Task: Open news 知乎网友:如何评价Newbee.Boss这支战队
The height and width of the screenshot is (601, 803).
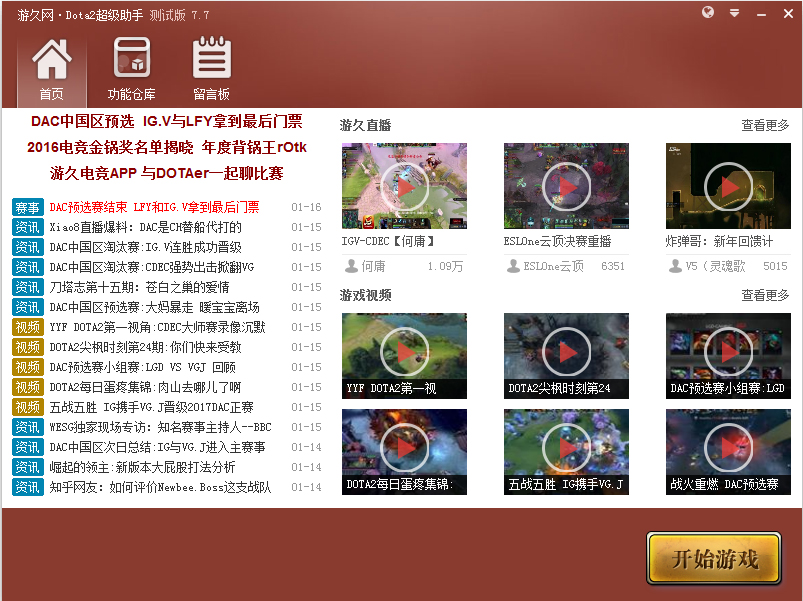Action: pyautogui.click(x=160, y=487)
